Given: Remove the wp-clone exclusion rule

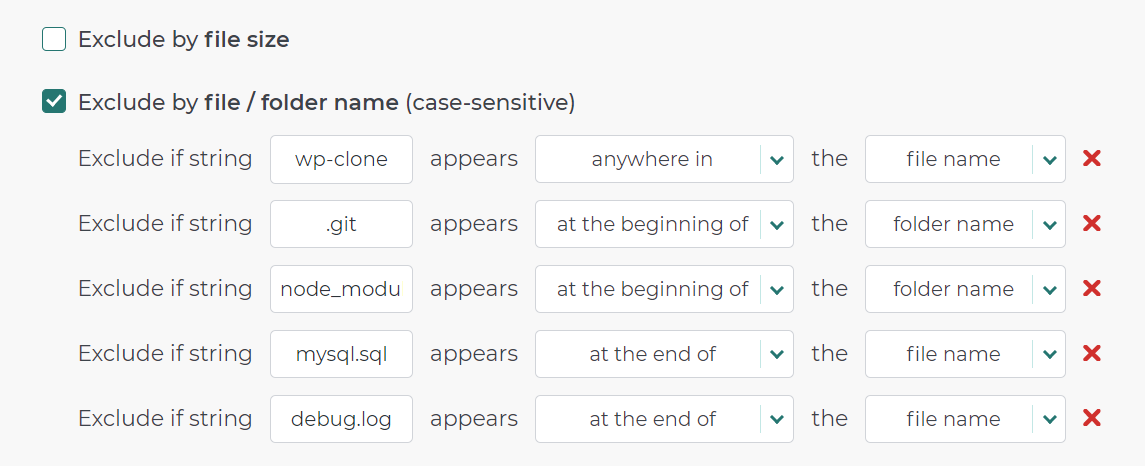Looking at the screenshot, I should click(x=1092, y=158).
